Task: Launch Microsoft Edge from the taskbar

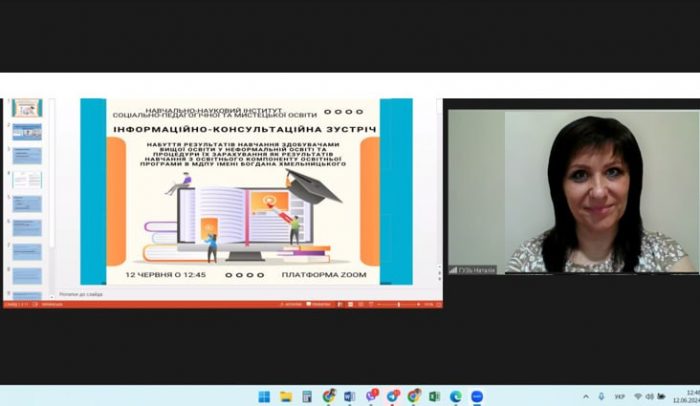Action: pos(456,396)
